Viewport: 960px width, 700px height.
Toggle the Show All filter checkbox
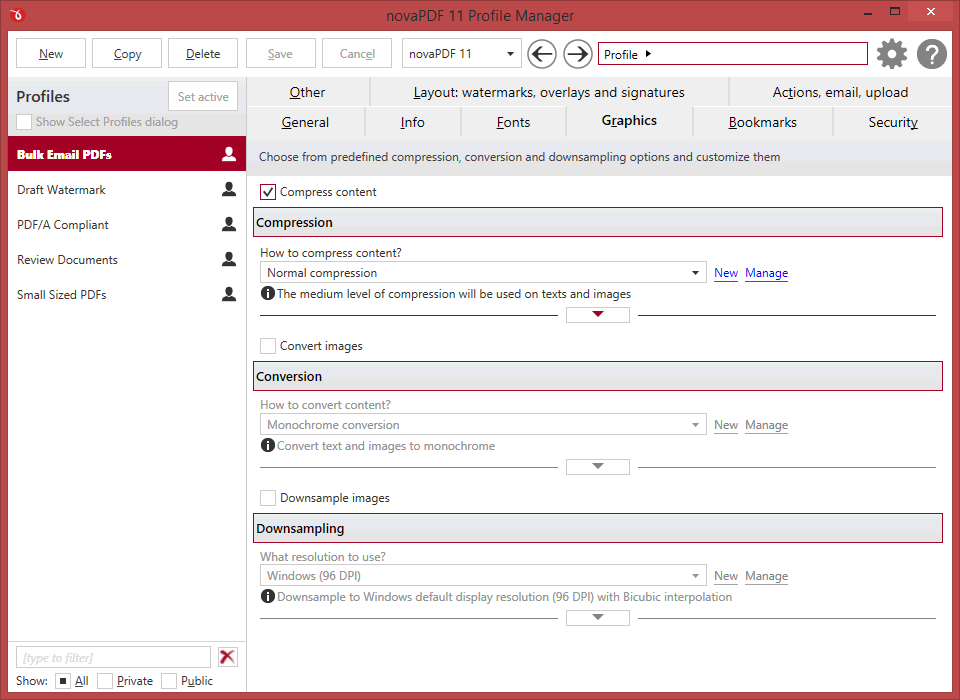[x=62, y=681]
